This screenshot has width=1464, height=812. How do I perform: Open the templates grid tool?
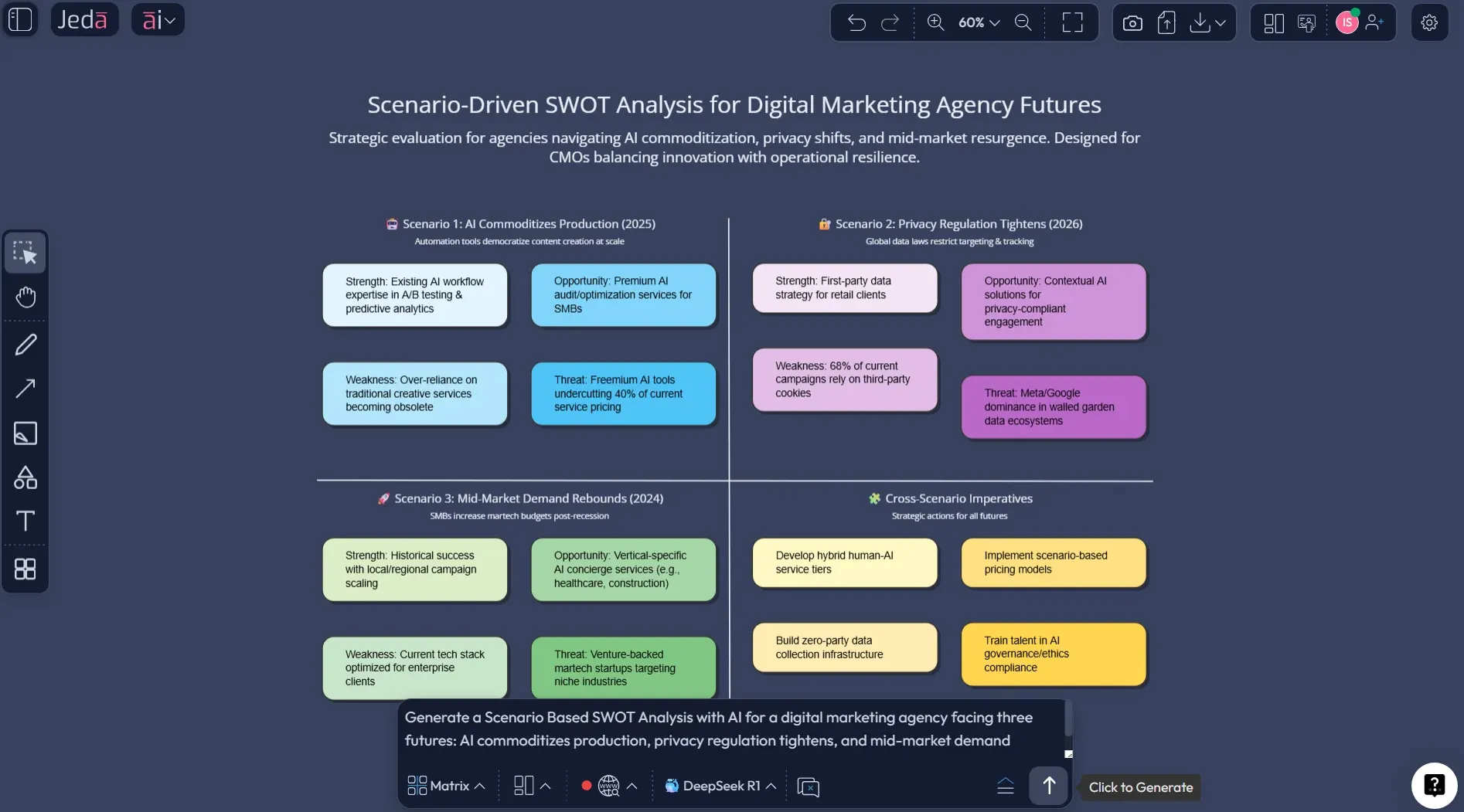pos(26,569)
